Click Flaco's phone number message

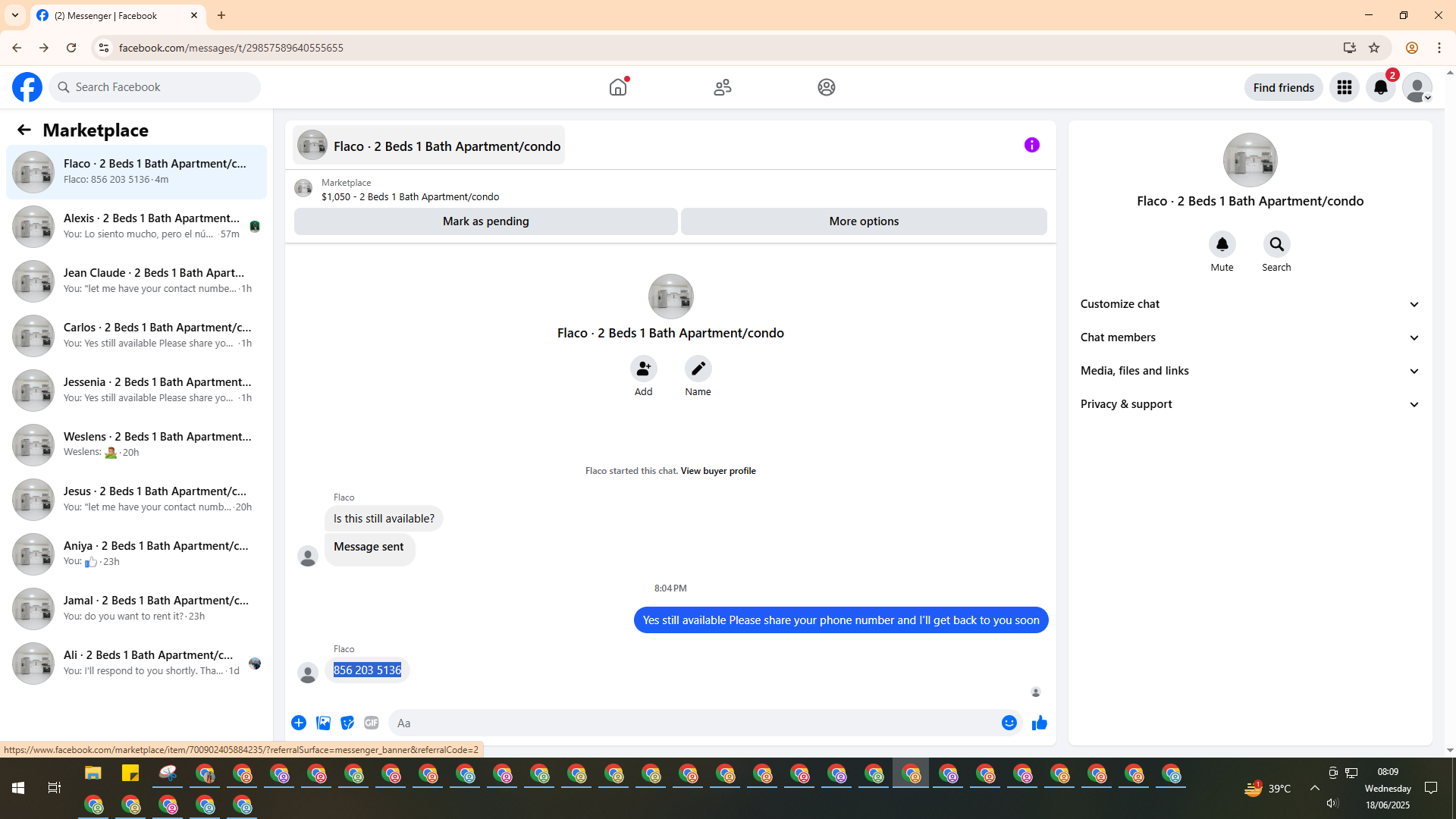(367, 670)
